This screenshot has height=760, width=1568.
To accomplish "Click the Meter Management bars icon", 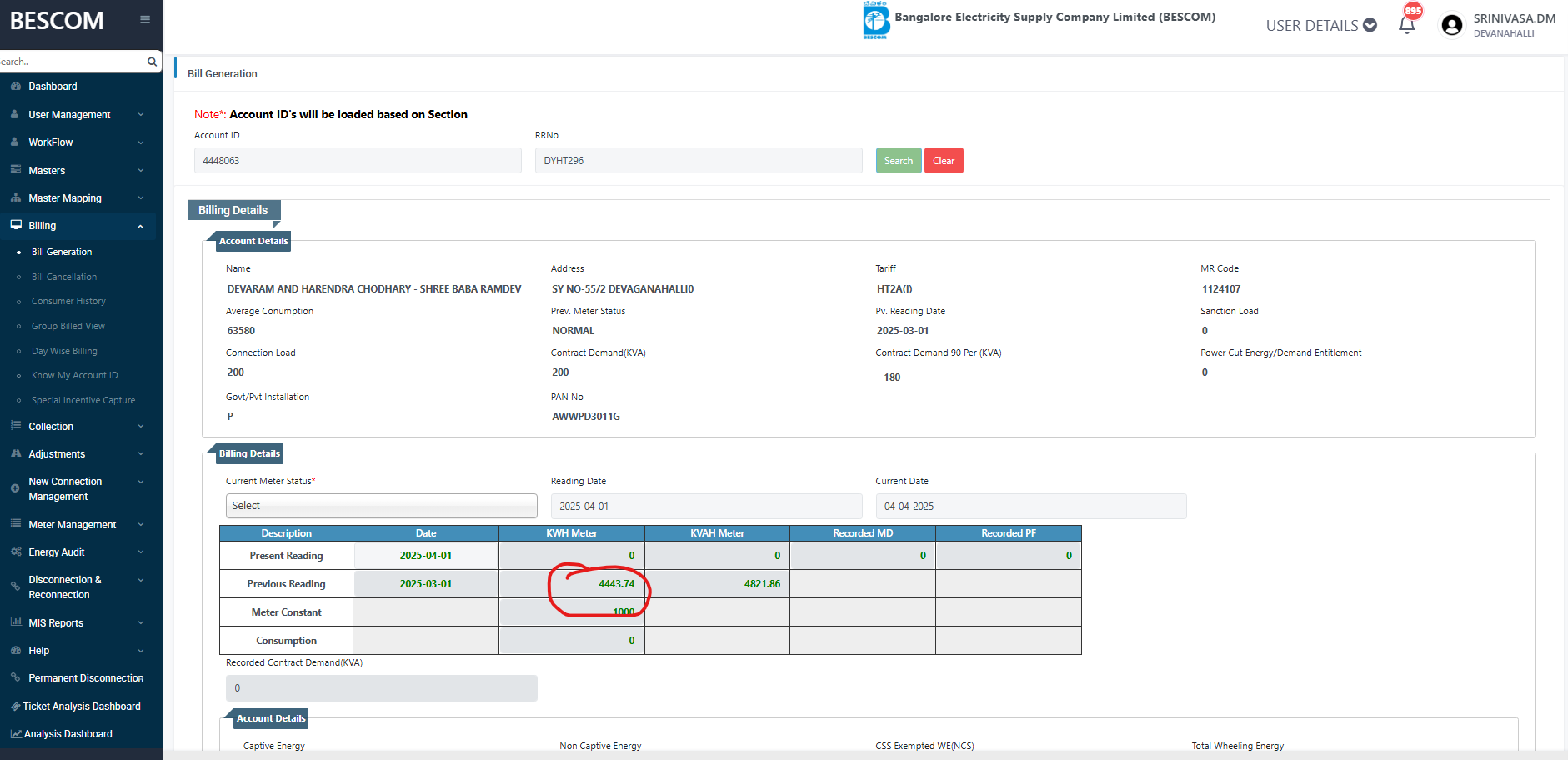I will (x=16, y=523).
